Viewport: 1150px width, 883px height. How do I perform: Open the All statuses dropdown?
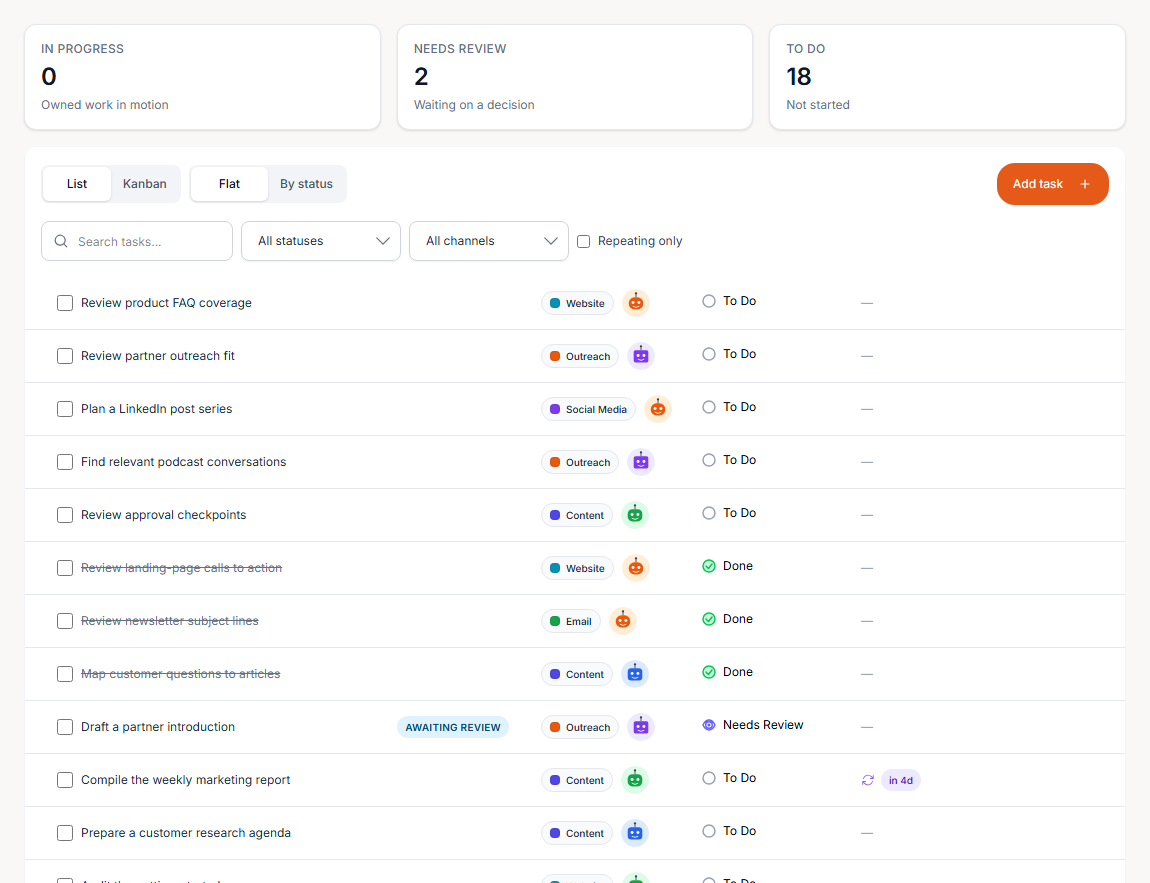[321, 241]
